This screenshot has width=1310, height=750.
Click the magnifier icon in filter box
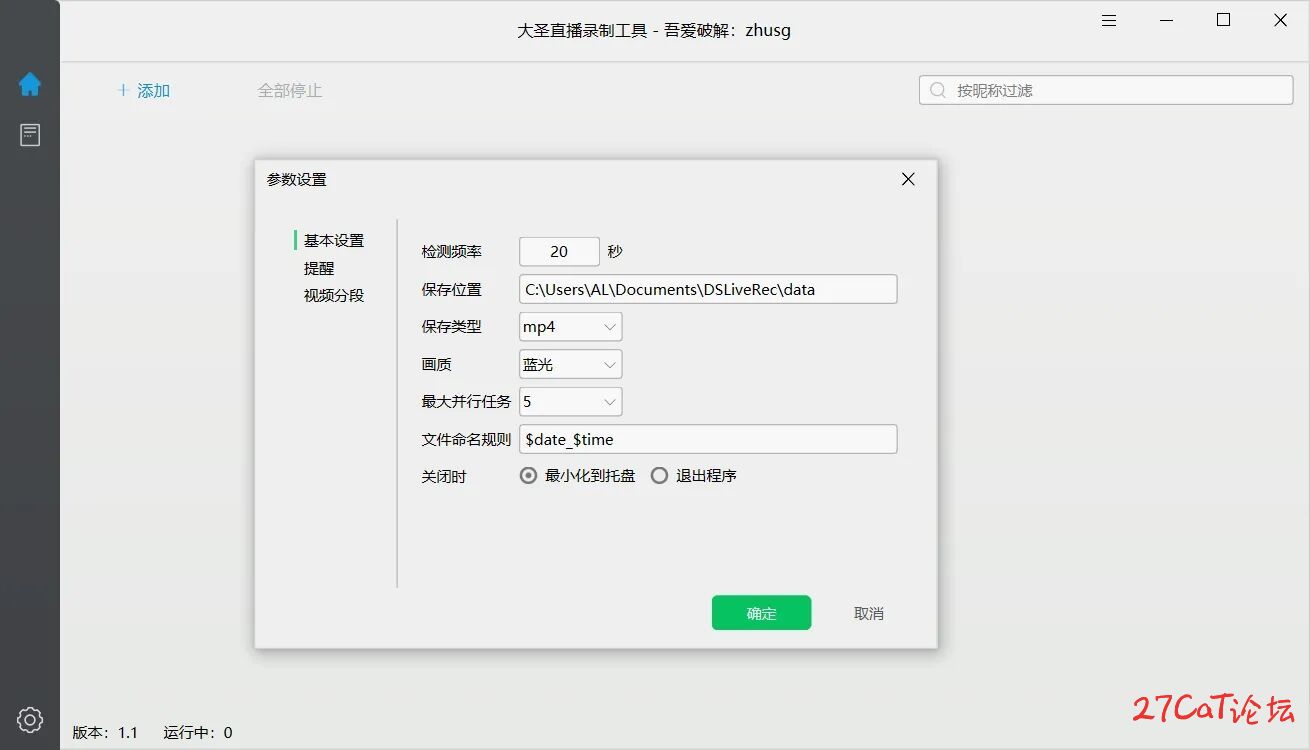[x=937, y=90]
